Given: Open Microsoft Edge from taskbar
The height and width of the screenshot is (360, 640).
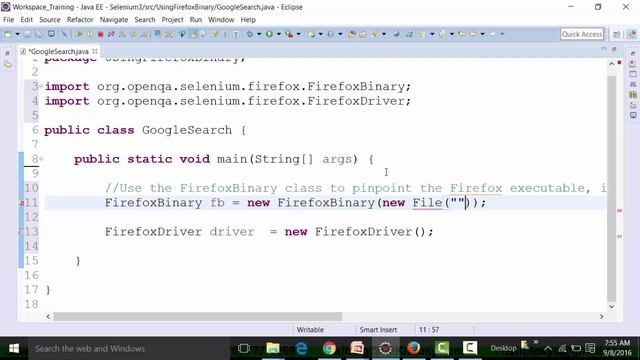Looking at the screenshot, I should pos(301,348).
